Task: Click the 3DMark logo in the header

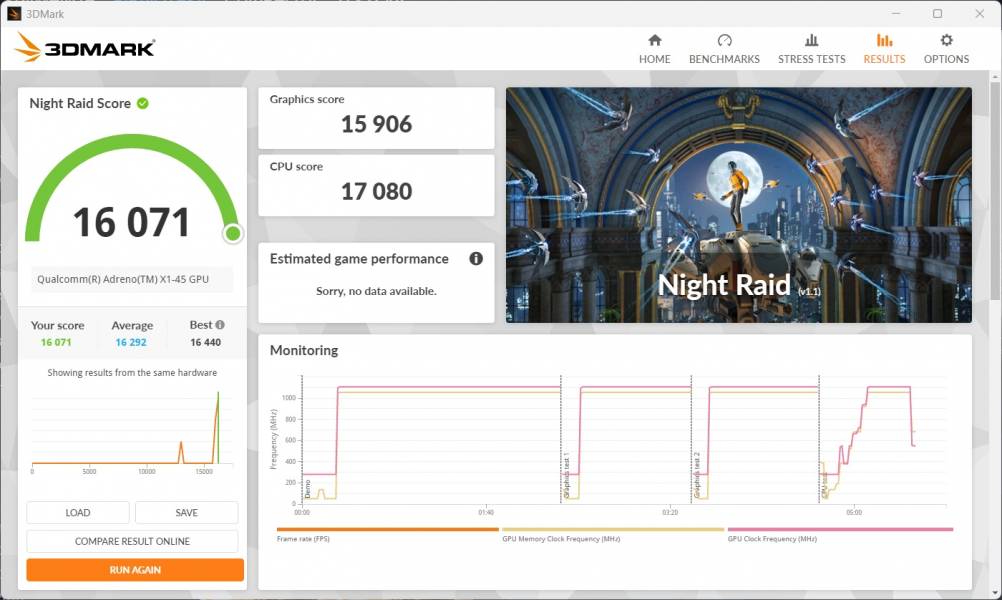Action: coord(84,47)
